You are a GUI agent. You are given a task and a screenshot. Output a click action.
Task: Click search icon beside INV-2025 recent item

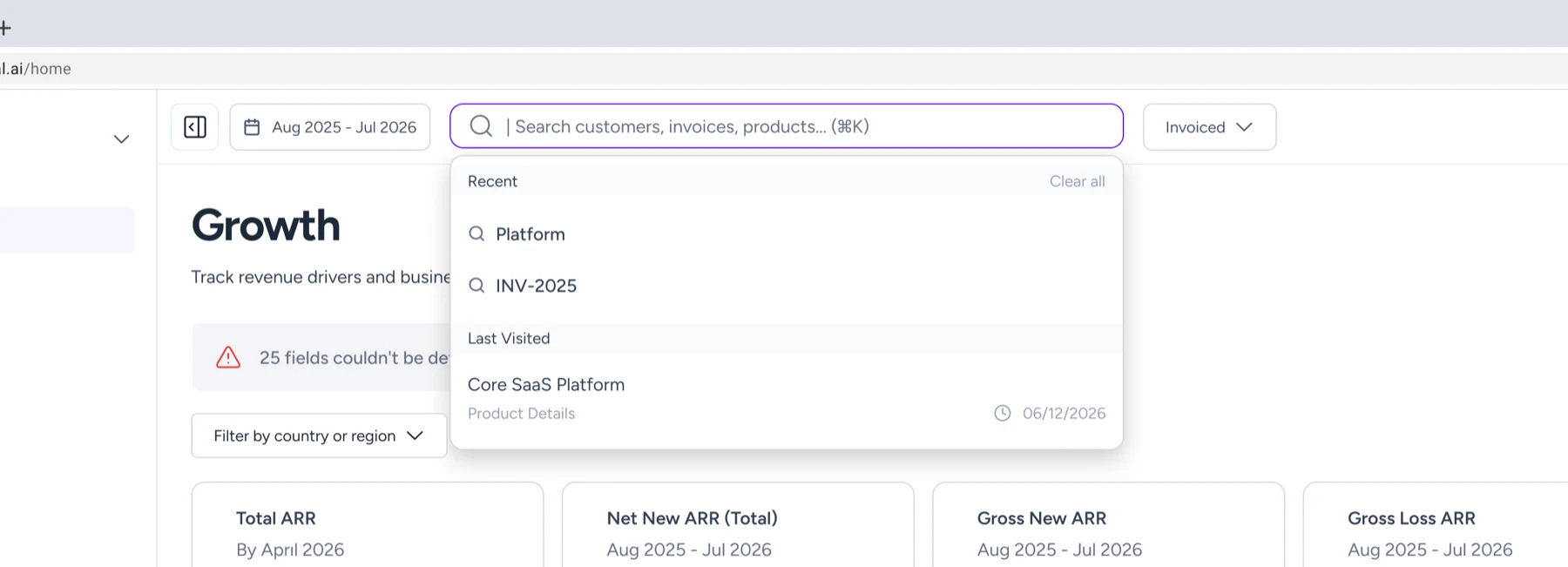pos(476,285)
